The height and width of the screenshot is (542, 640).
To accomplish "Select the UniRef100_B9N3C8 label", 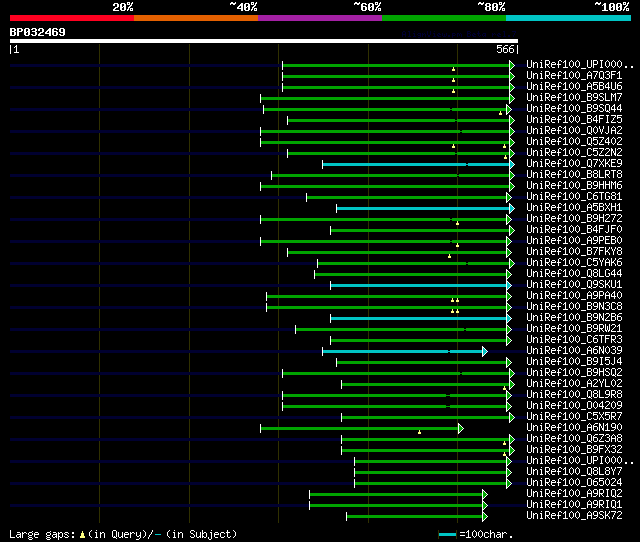I will [574, 307].
